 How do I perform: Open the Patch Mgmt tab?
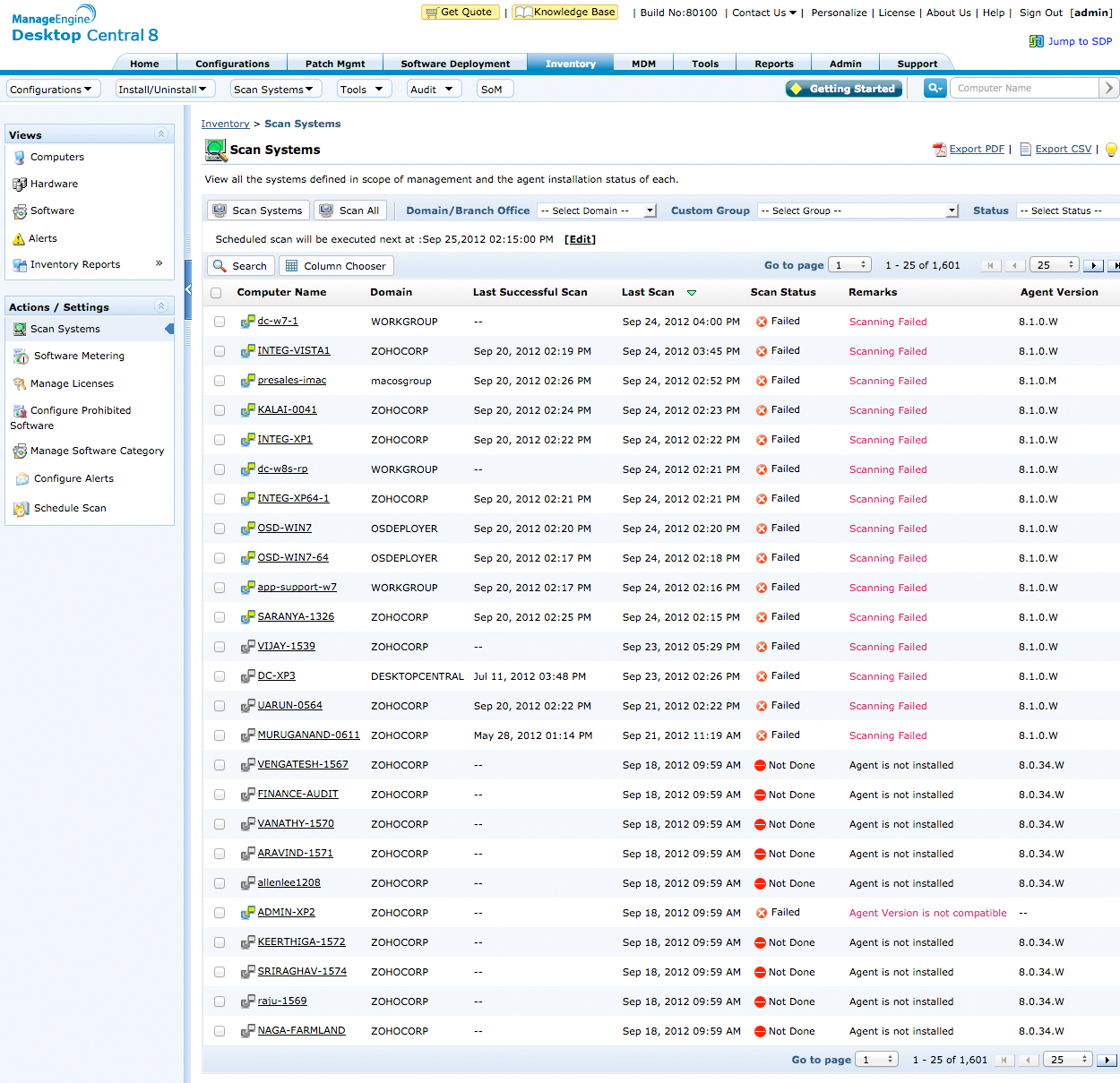click(x=335, y=64)
